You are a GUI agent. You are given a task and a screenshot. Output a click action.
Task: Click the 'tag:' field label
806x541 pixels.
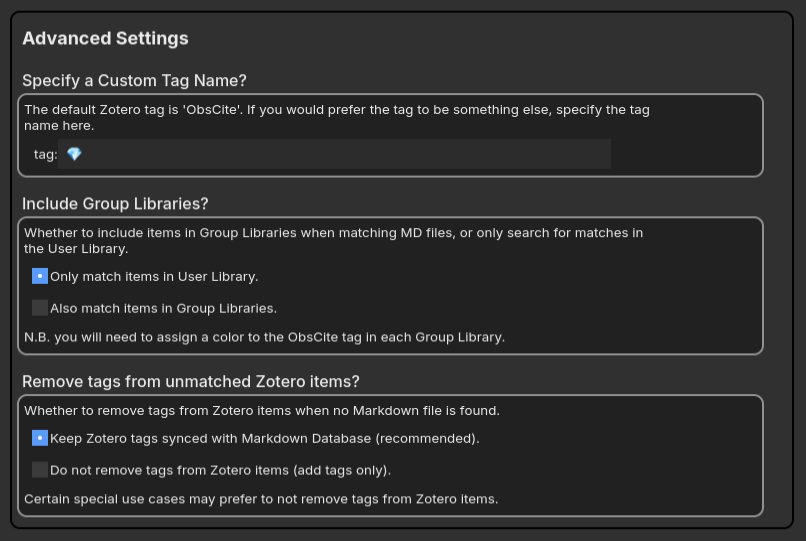point(45,154)
